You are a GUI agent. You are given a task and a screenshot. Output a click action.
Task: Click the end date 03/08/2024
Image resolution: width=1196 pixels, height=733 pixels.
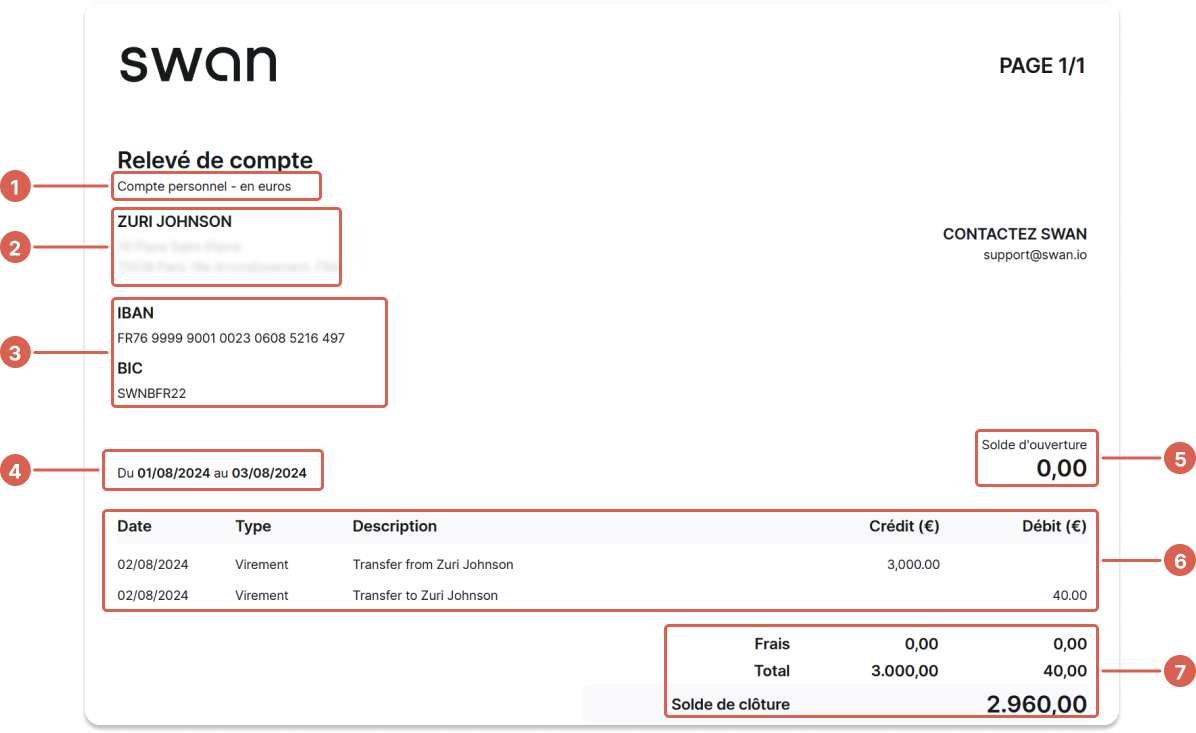pos(269,473)
